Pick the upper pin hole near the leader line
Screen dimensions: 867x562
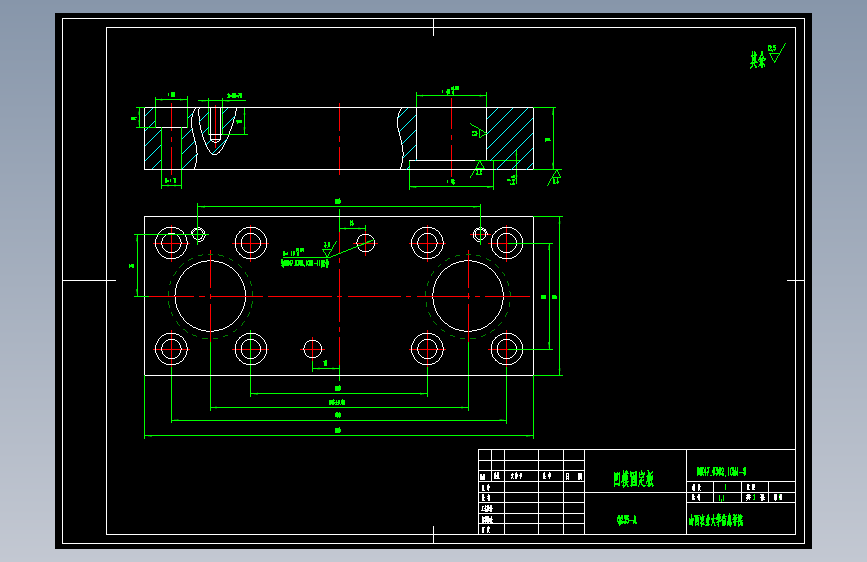pos(365,243)
